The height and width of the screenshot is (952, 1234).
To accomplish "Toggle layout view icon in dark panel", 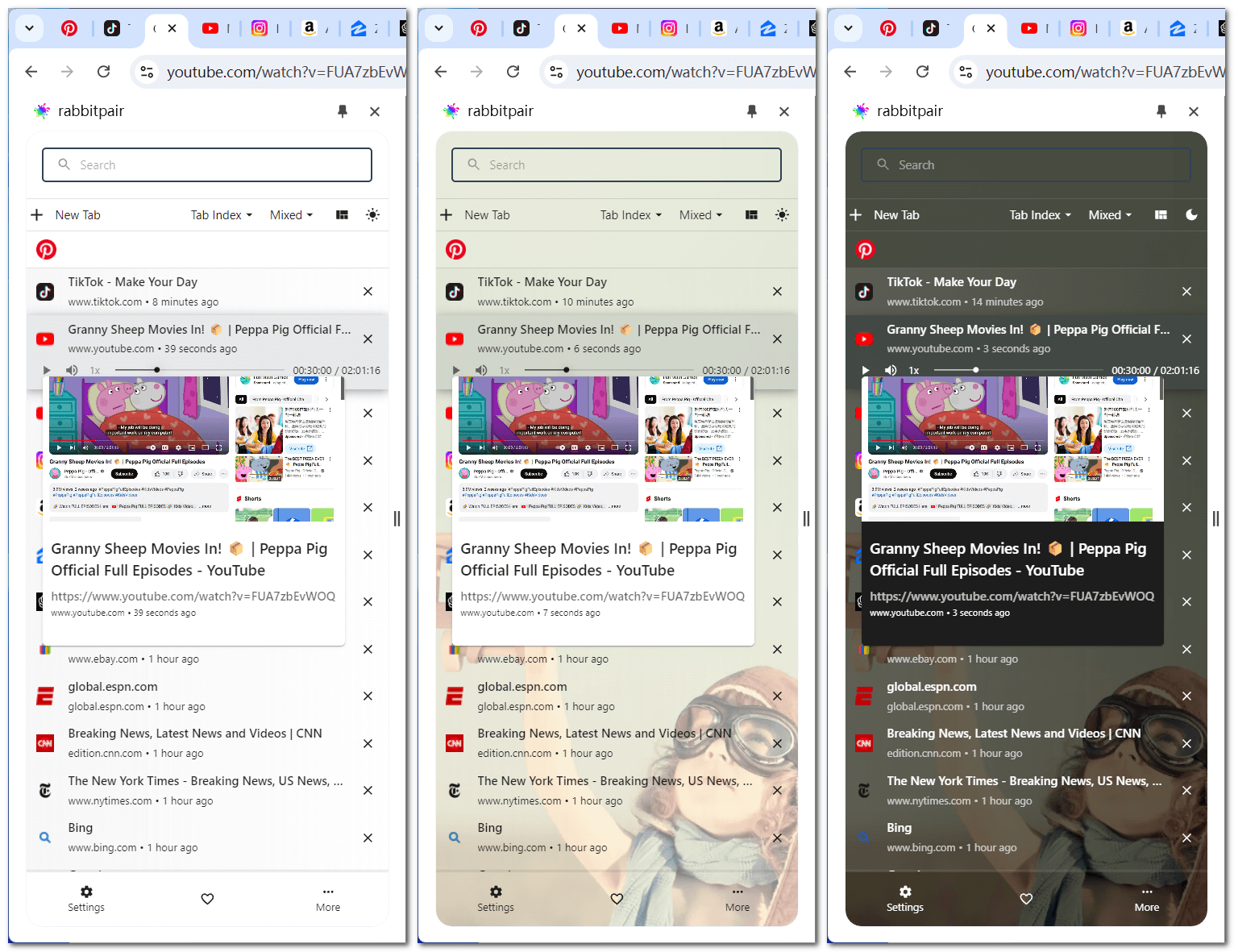I will 1161,215.
